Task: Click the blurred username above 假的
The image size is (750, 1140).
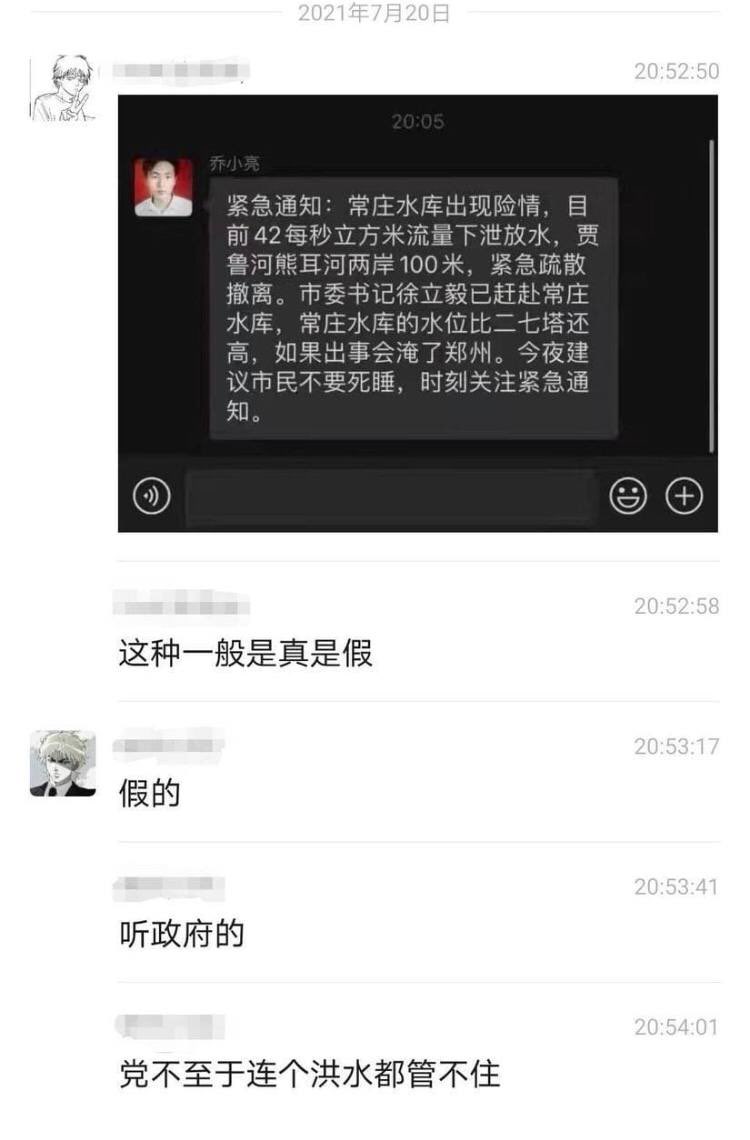Action: (x=169, y=745)
